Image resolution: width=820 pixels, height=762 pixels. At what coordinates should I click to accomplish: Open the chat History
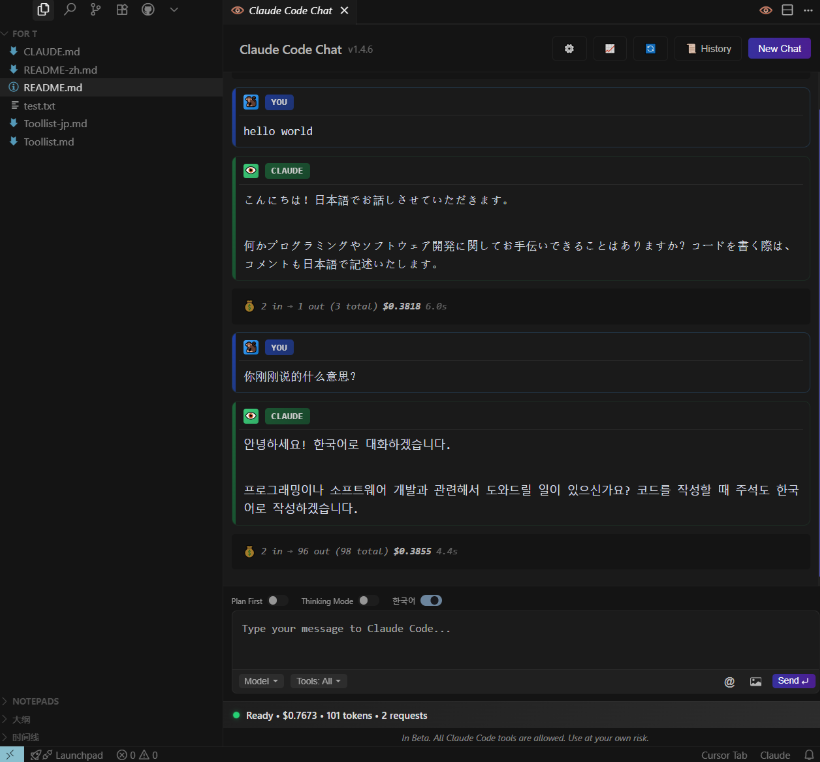click(708, 49)
